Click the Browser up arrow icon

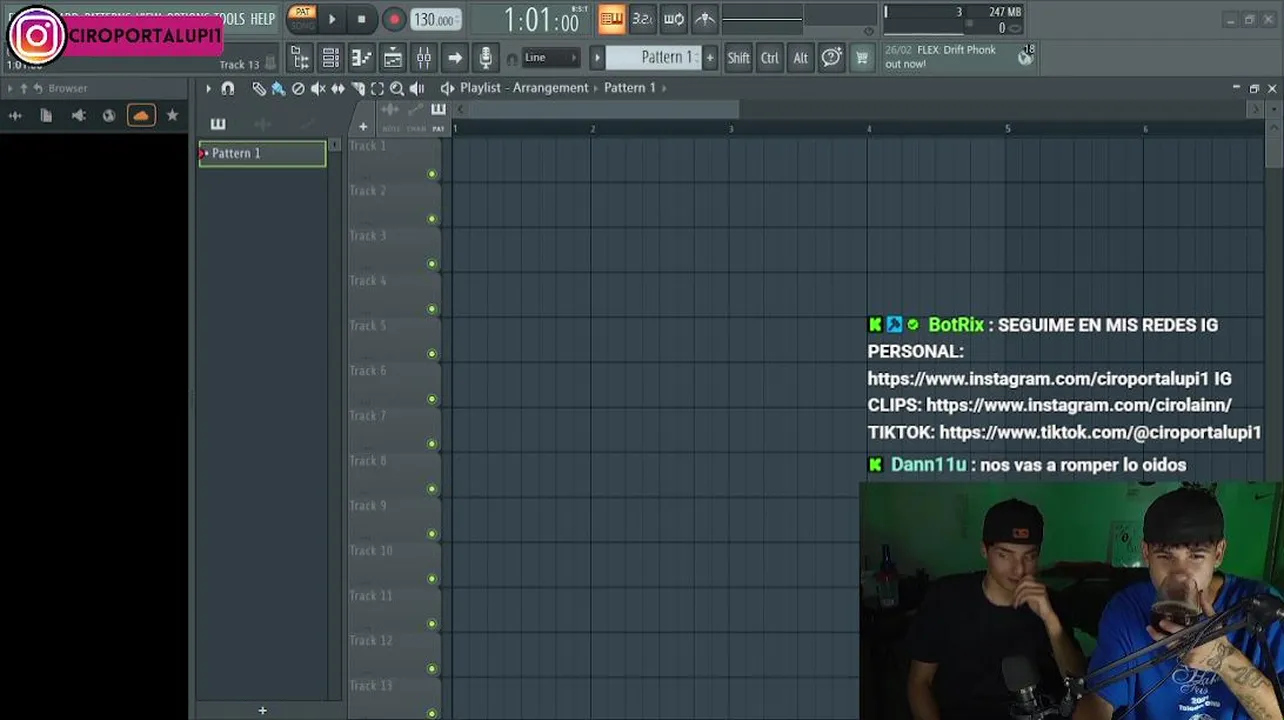tap(23, 88)
